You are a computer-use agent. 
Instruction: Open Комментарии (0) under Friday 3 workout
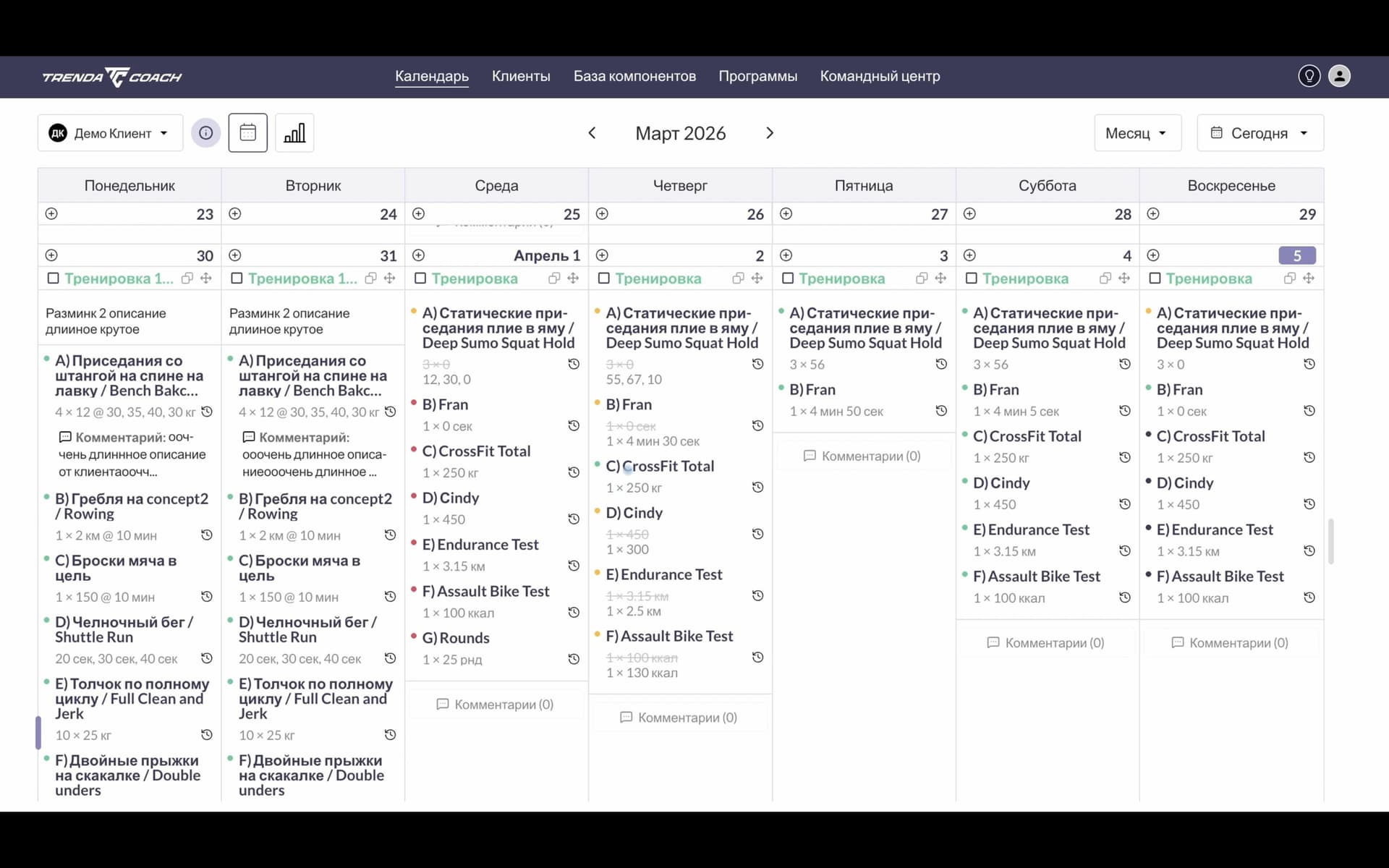click(862, 456)
